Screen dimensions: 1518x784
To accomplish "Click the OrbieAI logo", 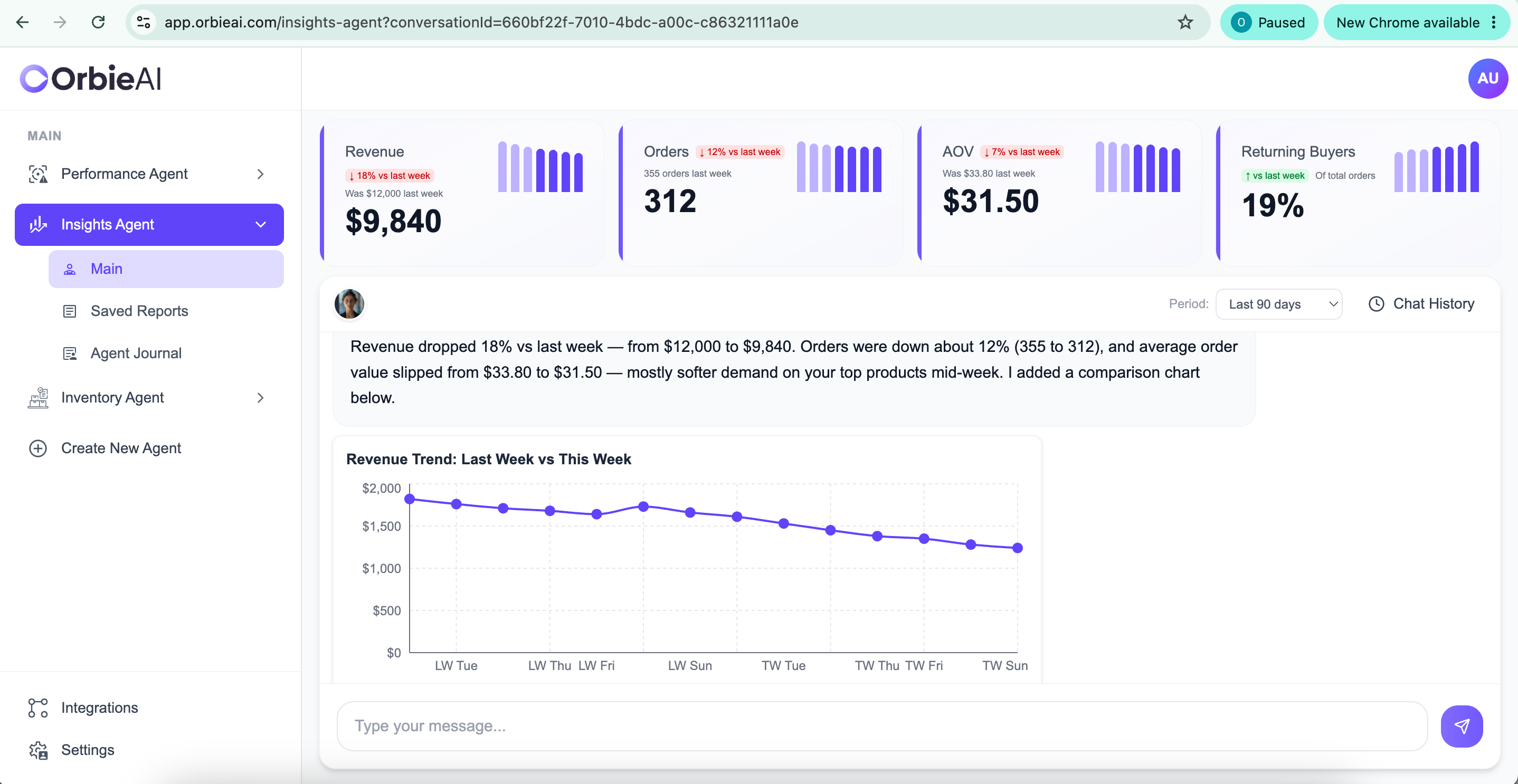I will pos(90,78).
